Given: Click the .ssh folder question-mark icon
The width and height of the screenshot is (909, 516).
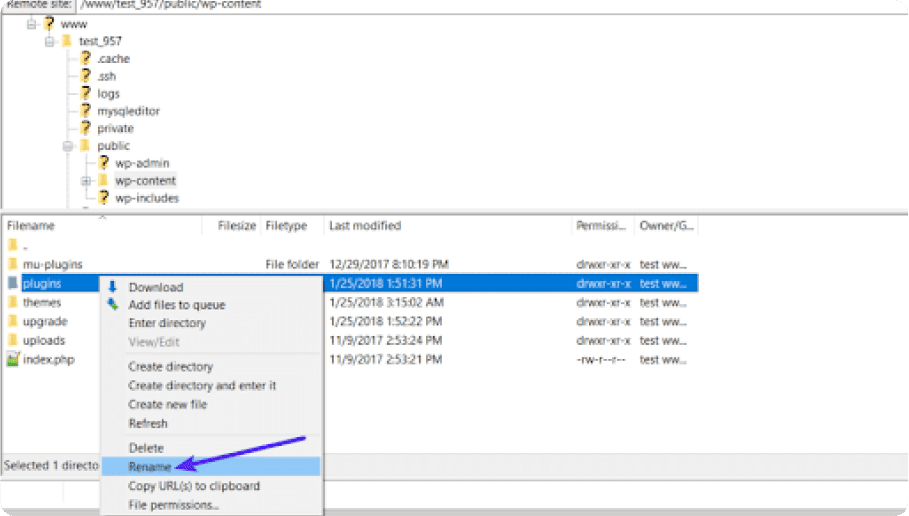Looking at the screenshot, I should 86,75.
